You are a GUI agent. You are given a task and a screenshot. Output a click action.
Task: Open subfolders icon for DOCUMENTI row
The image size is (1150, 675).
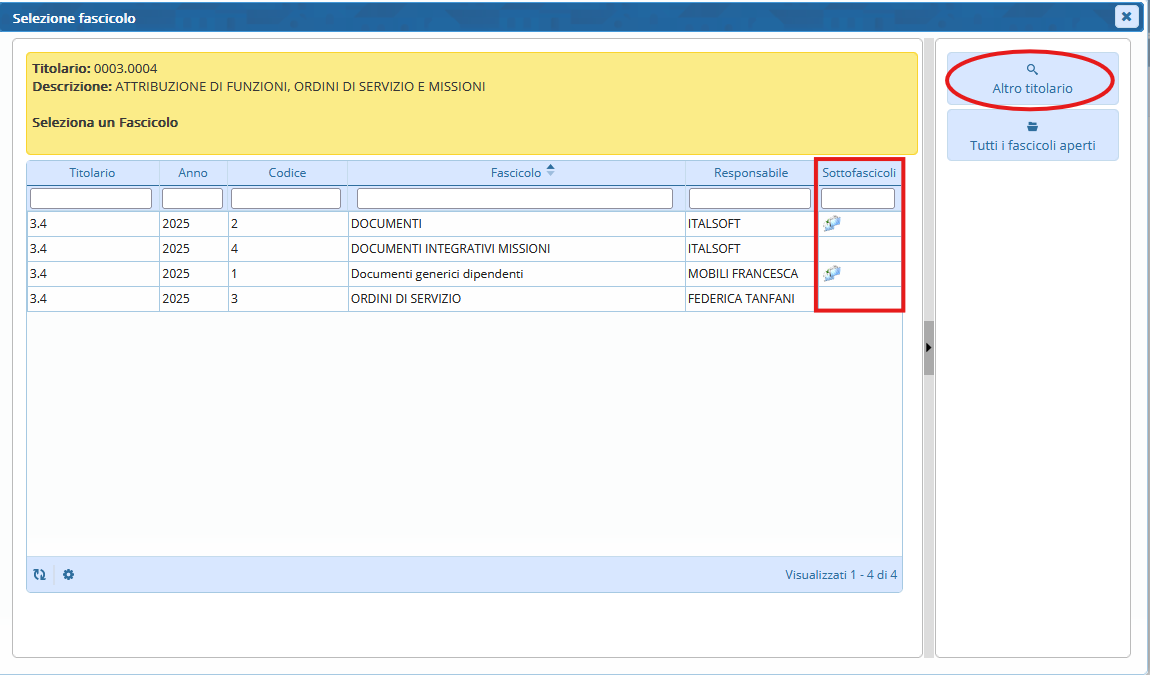pyautogui.click(x=831, y=223)
